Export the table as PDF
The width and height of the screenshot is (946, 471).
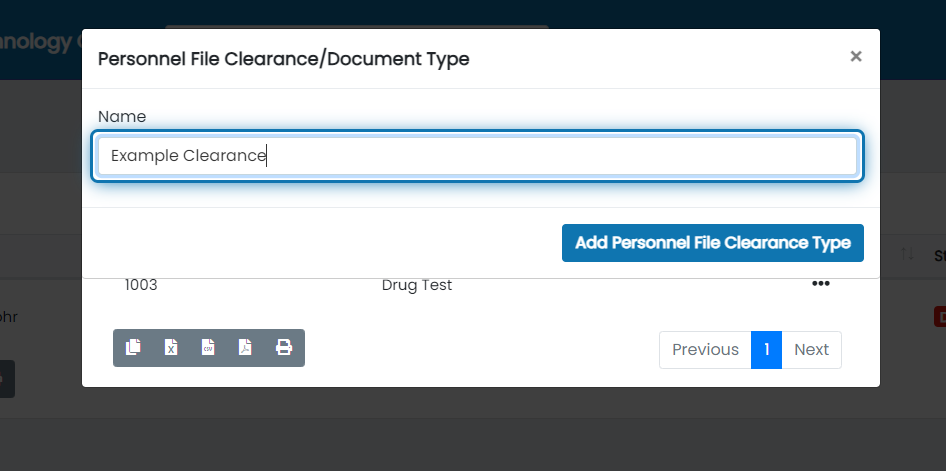point(245,348)
